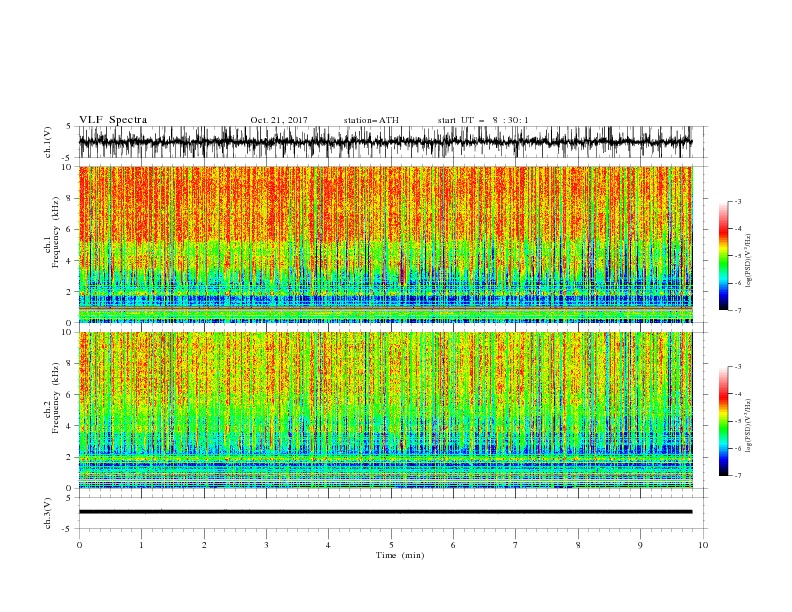Click time axis tick label "0"
The height and width of the screenshot is (612, 792).
(x=79, y=545)
